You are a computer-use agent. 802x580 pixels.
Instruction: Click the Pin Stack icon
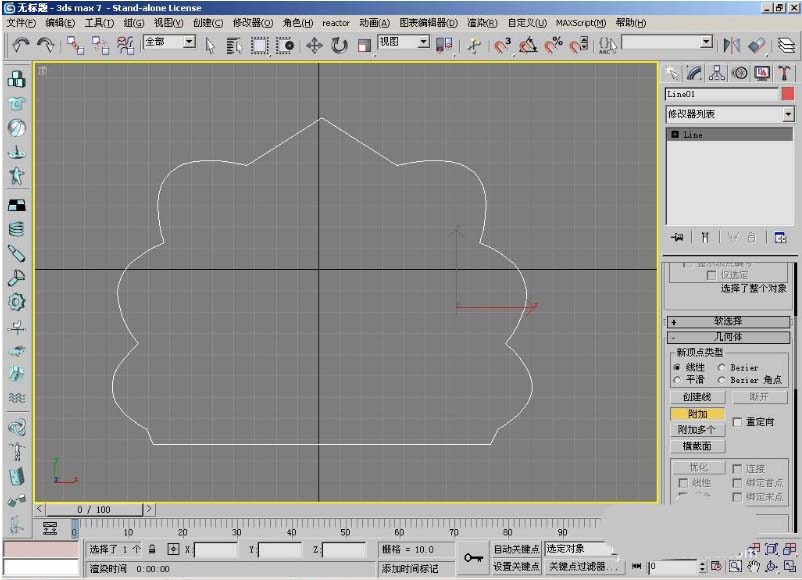click(x=678, y=238)
